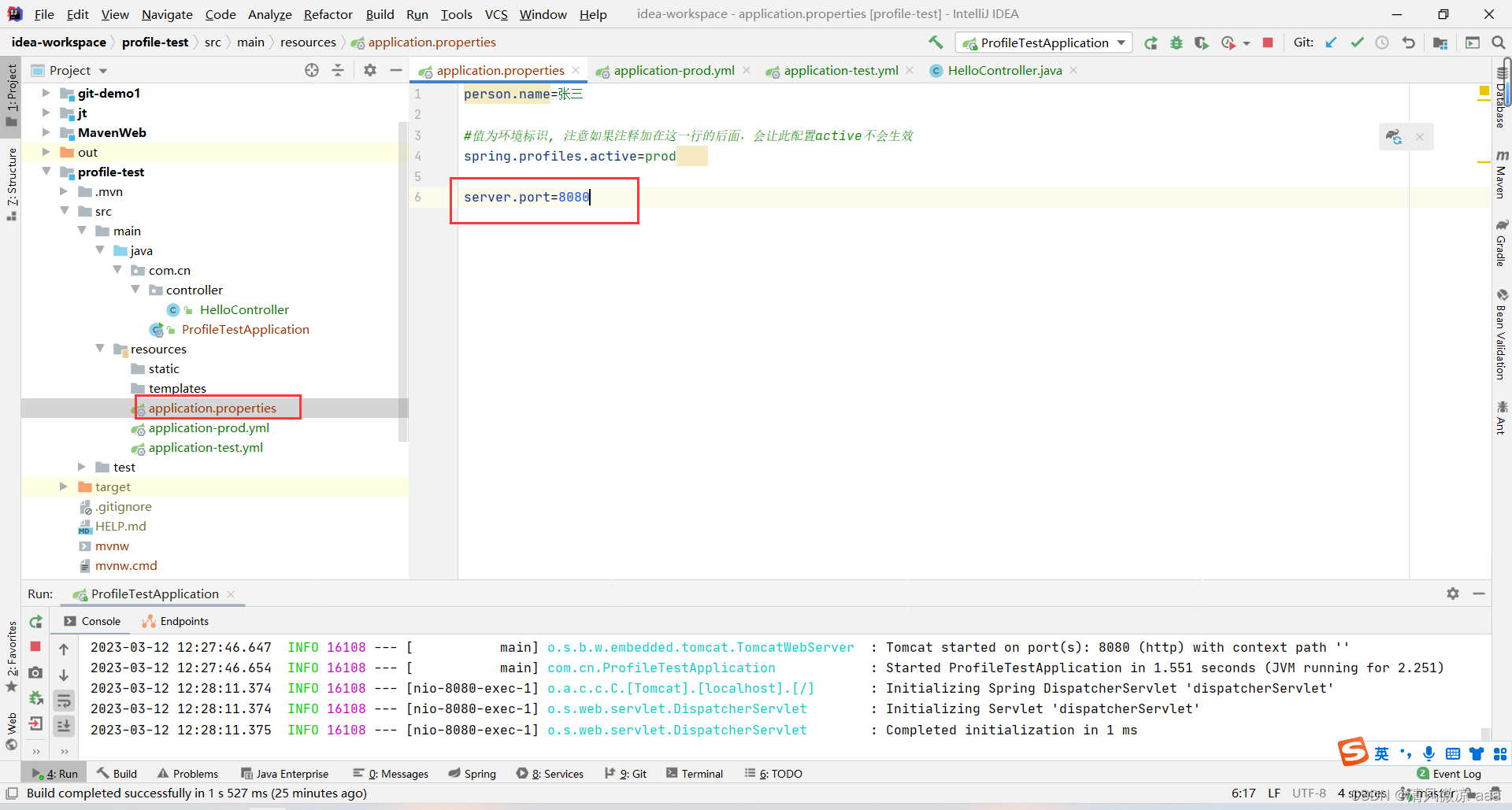Switch to HelloController.java editor tab
Screen dimensions: 1512x810
pos(1004,70)
